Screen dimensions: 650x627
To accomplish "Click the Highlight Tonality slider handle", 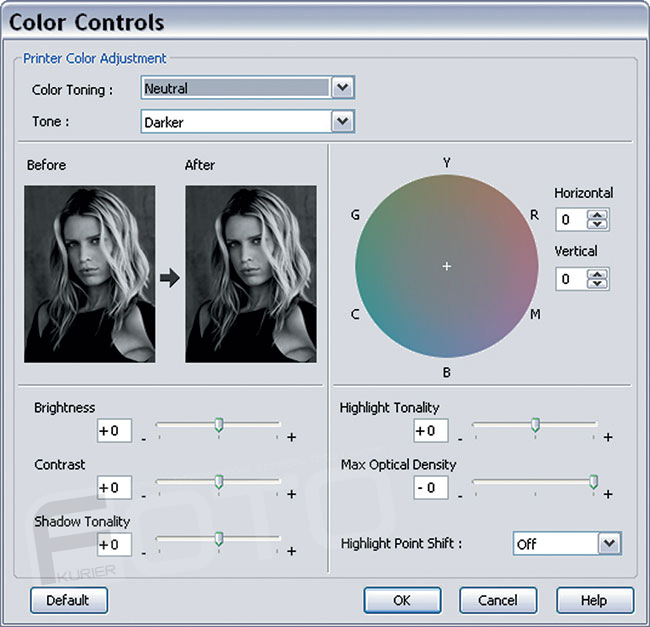I will click(x=535, y=426).
